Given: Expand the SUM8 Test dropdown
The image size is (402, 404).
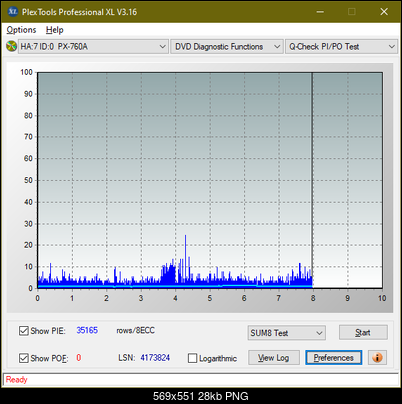Looking at the screenshot, I should (x=287, y=333).
